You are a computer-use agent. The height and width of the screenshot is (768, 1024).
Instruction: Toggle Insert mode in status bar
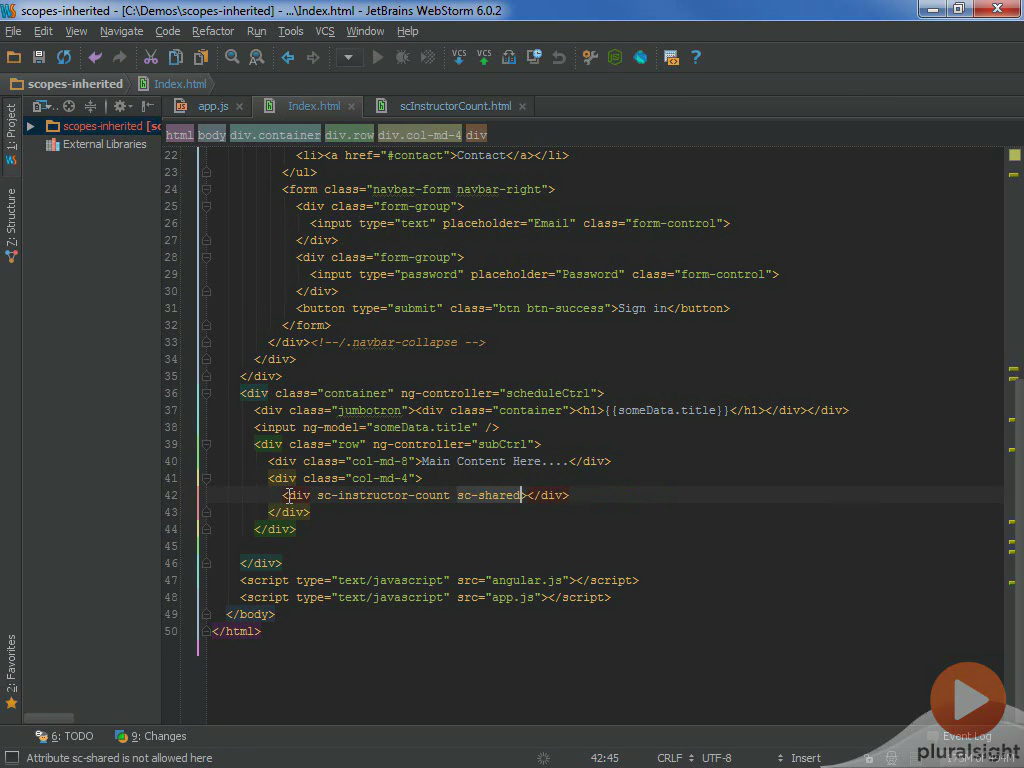point(806,758)
